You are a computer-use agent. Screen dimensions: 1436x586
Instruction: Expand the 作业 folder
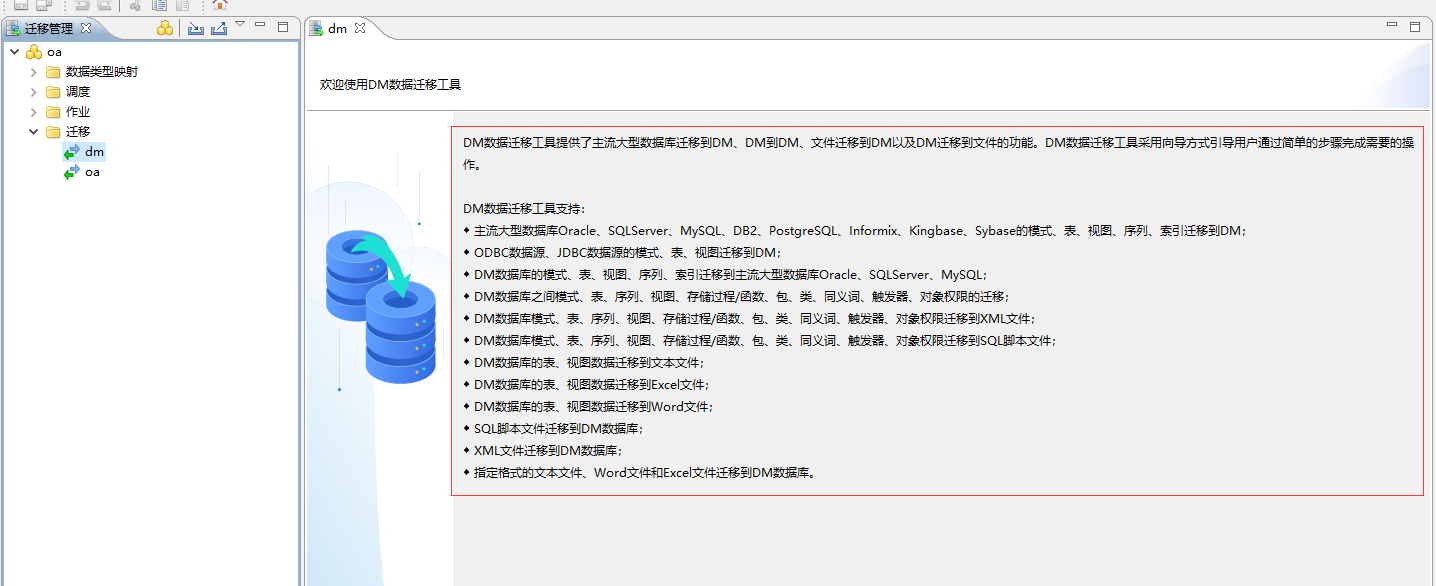pyautogui.click(x=34, y=112)
